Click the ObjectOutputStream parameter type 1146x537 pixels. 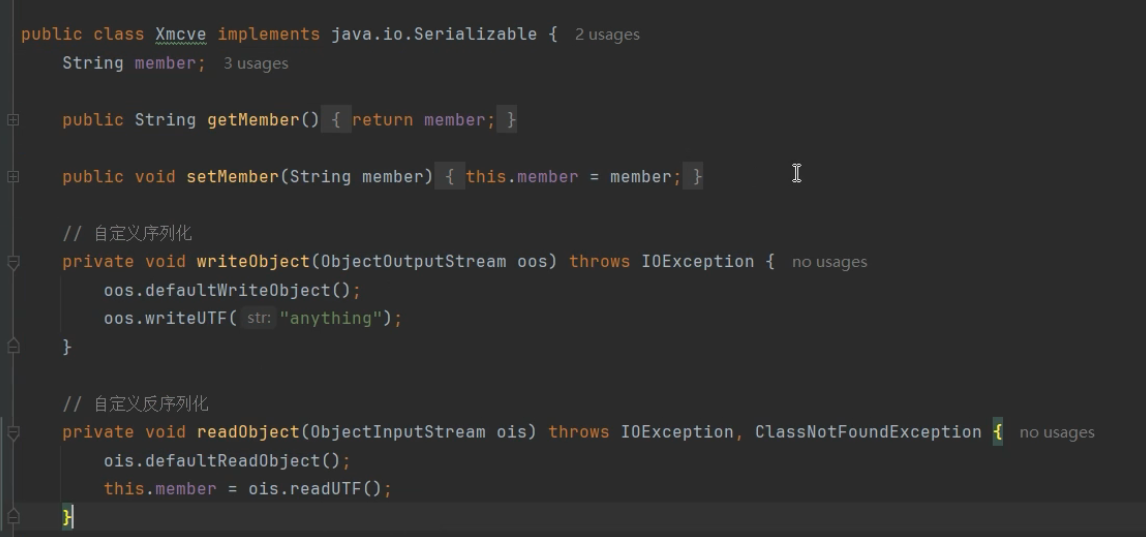pyautogui.click(x=413, y=262)
